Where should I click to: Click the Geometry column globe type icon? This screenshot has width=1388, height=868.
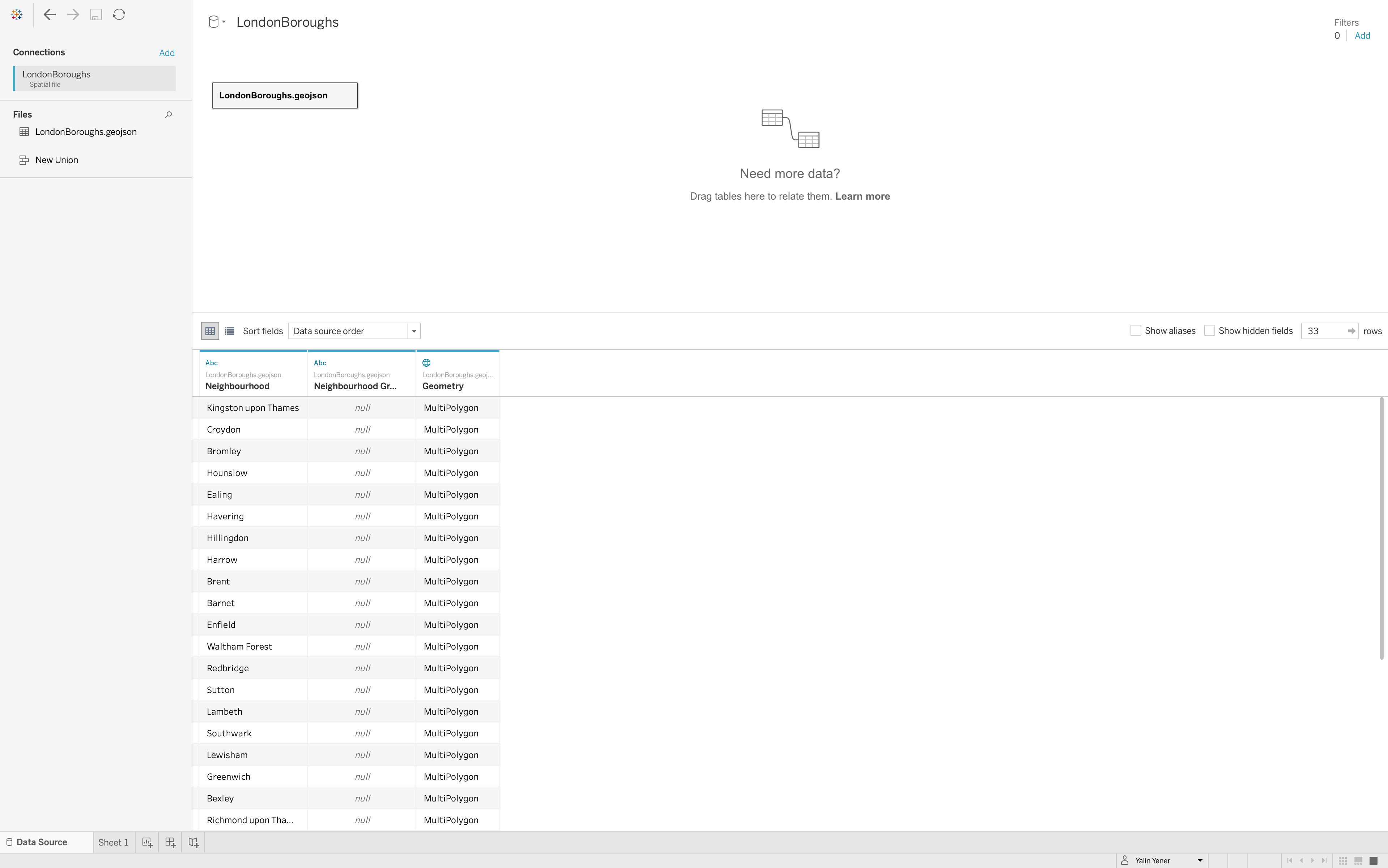click(426, 363)
